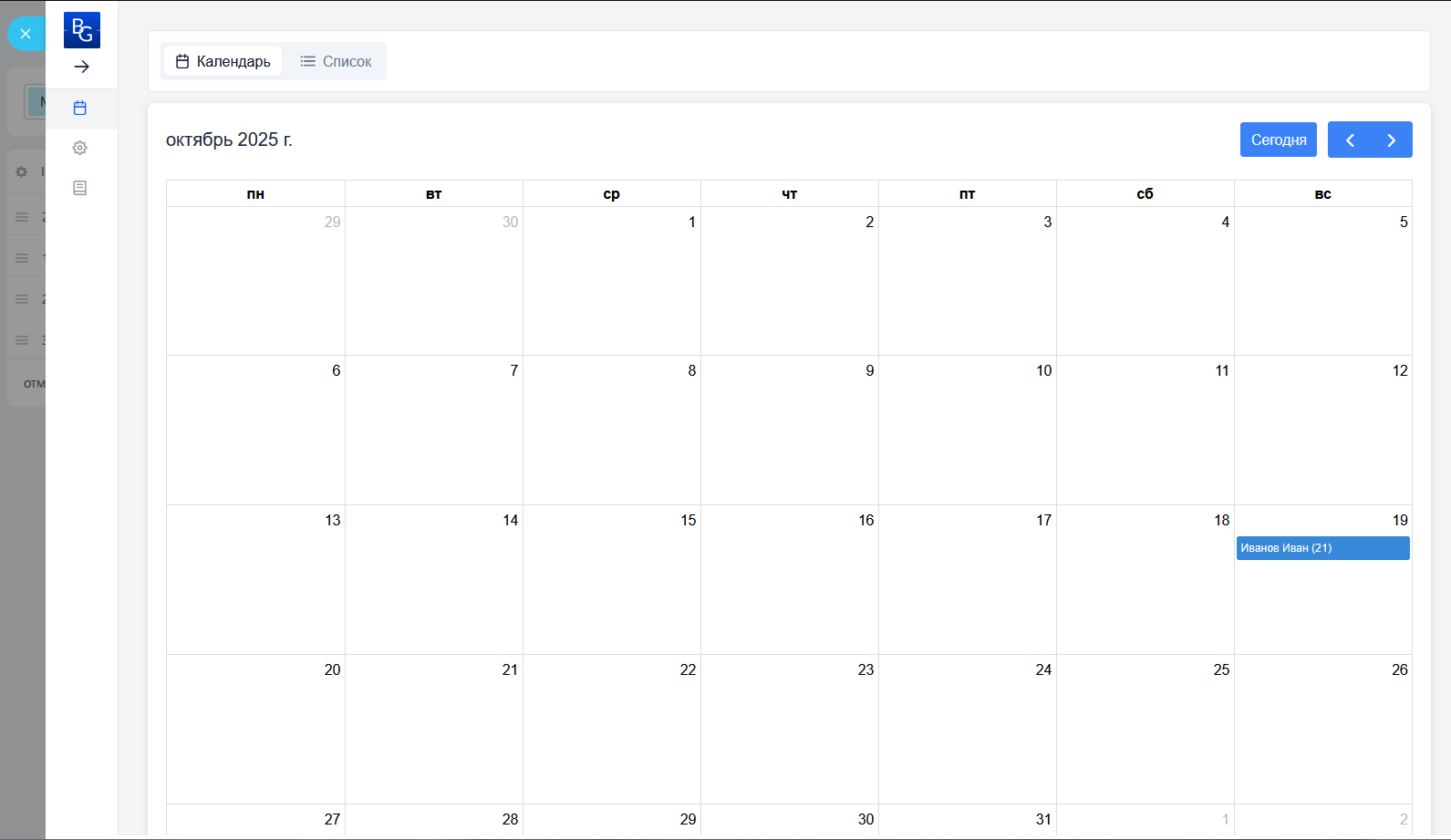
Task: Click the BG logo in the sidebar
Action: 82,30
